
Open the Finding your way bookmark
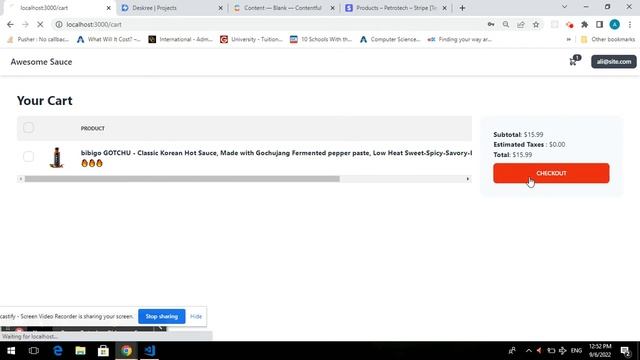tap(460, 39)
